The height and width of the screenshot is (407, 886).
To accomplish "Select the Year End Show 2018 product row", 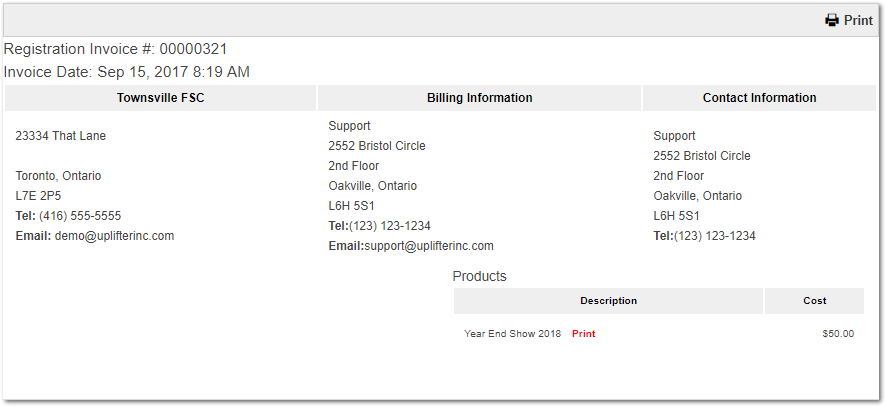I will 512,334.
